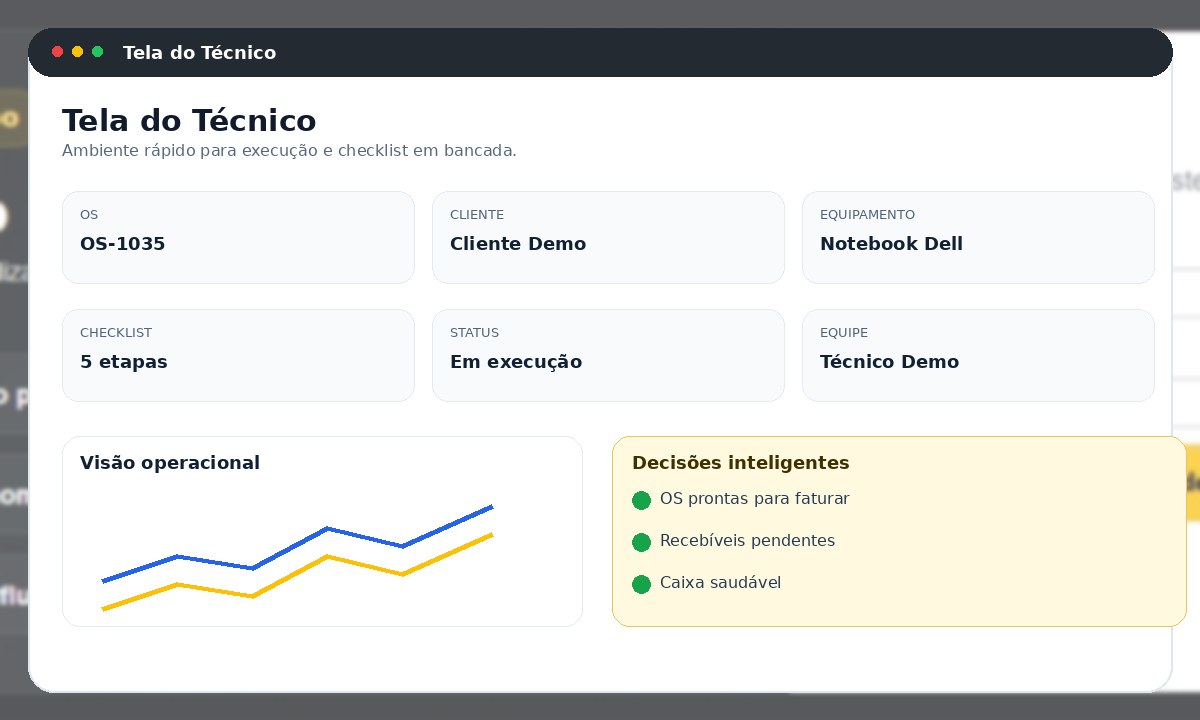This screenshot has width=1200, height=720.
Task: Click the red close window dot
Action: pyautogui.click(x=57, y=52)
